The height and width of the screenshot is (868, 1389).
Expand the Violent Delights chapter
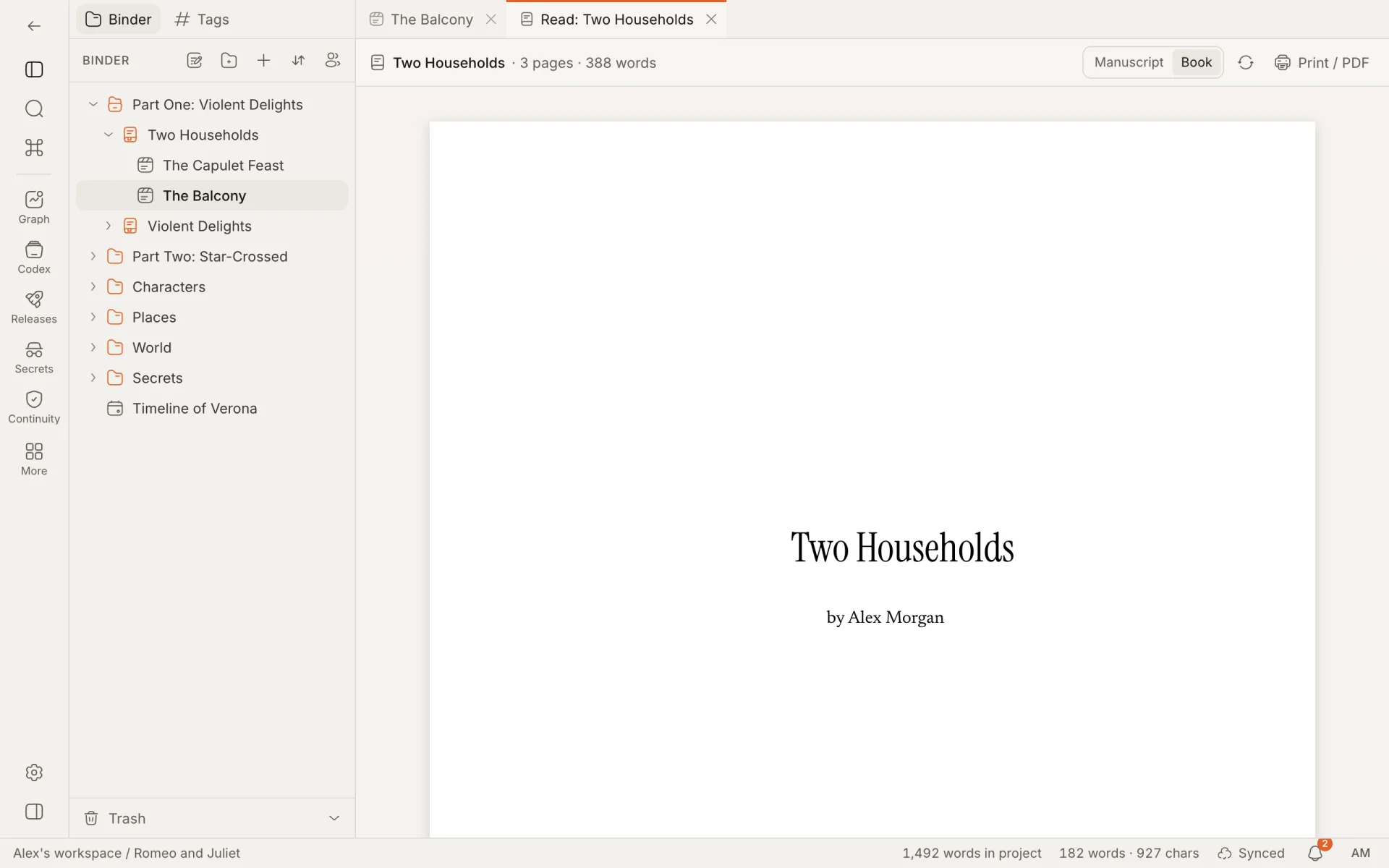[109, 226]
